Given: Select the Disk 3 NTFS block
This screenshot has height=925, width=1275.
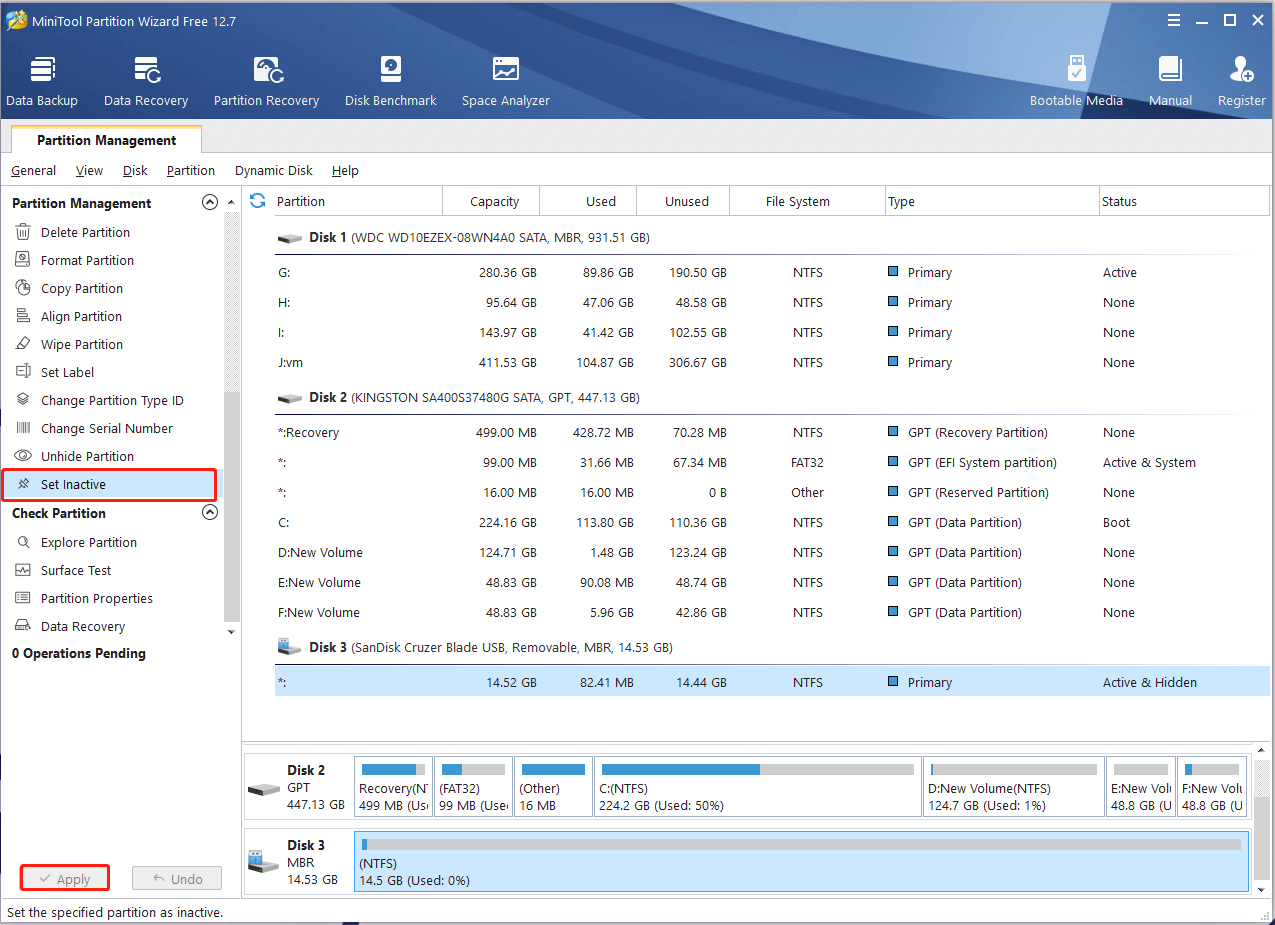Looking at the screenshot, I should pos(801,861).
